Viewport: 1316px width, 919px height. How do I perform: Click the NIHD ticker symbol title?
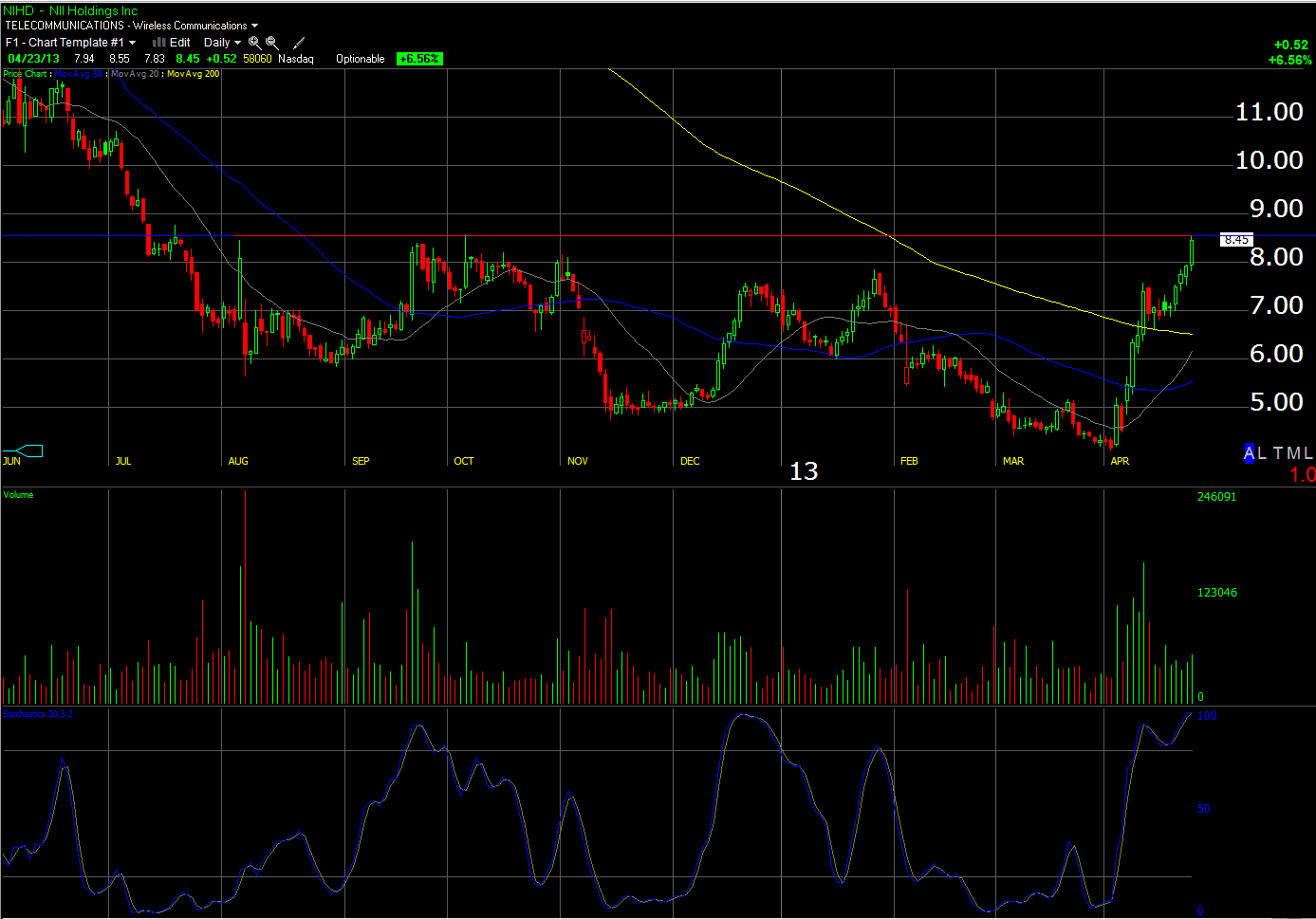[19, 10]
